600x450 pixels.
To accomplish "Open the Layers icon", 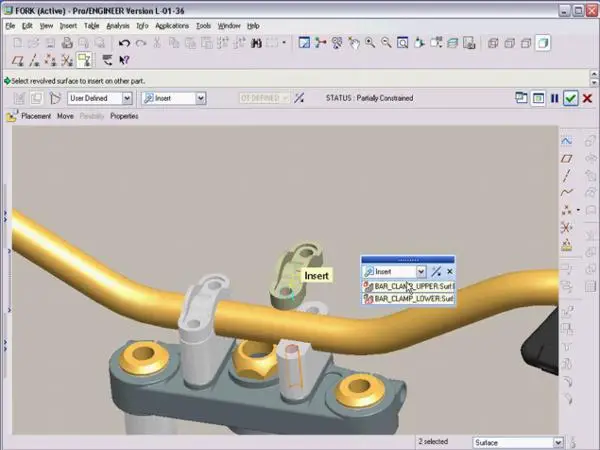I will (452, 42).
